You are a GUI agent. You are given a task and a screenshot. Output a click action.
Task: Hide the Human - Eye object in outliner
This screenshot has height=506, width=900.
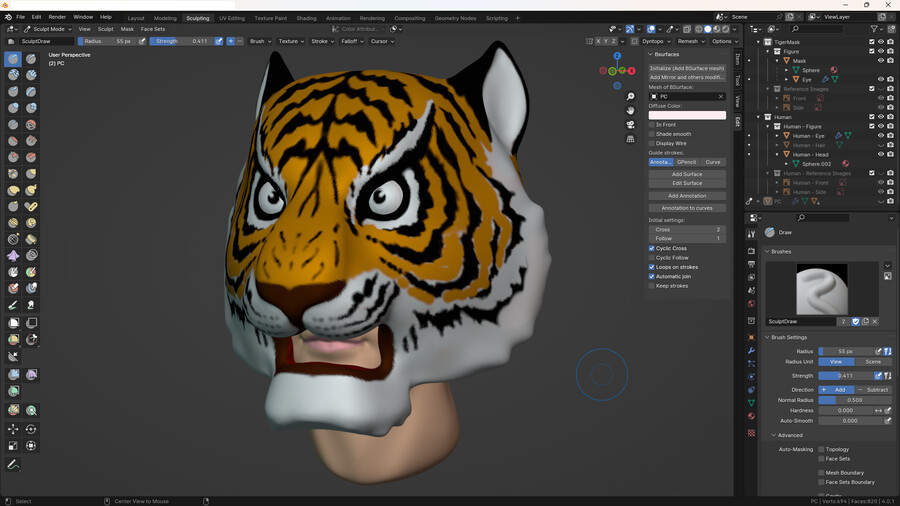click(x=881, y=136)
